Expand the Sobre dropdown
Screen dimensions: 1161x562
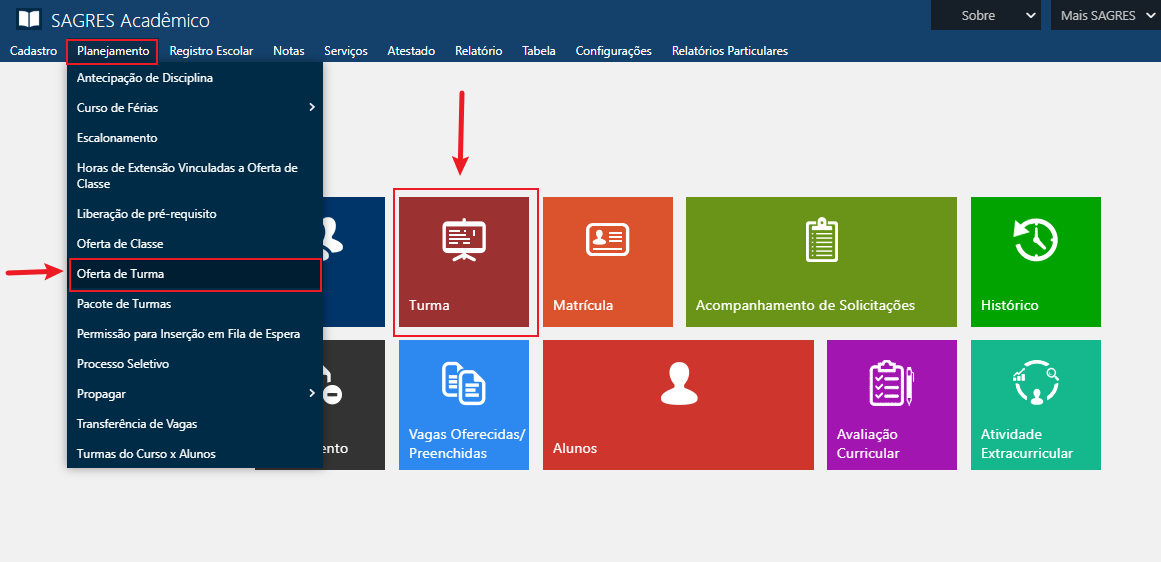point(988,15)
